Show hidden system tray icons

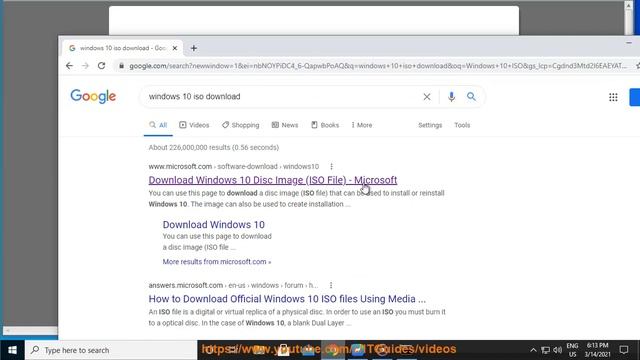coord(533,350)
